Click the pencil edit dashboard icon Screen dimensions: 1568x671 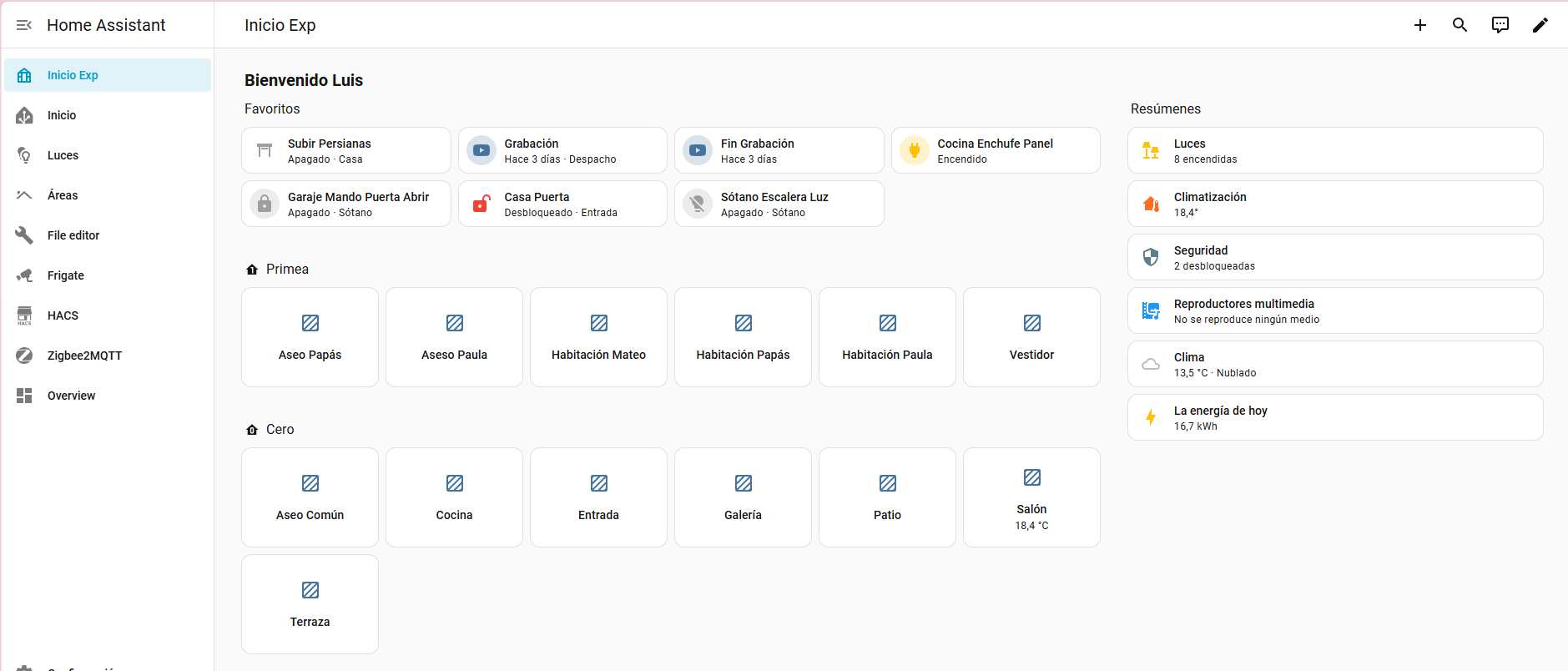(1540, 25)
